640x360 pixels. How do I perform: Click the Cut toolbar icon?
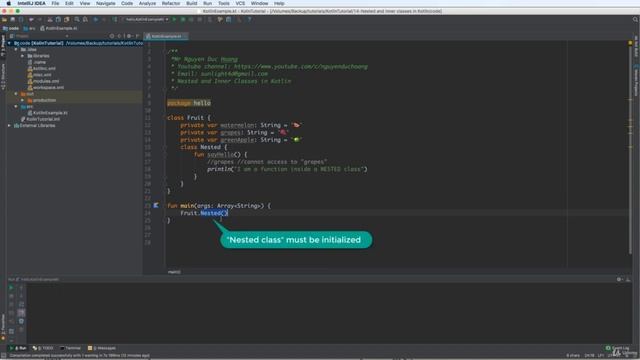(x=50, y=19)
